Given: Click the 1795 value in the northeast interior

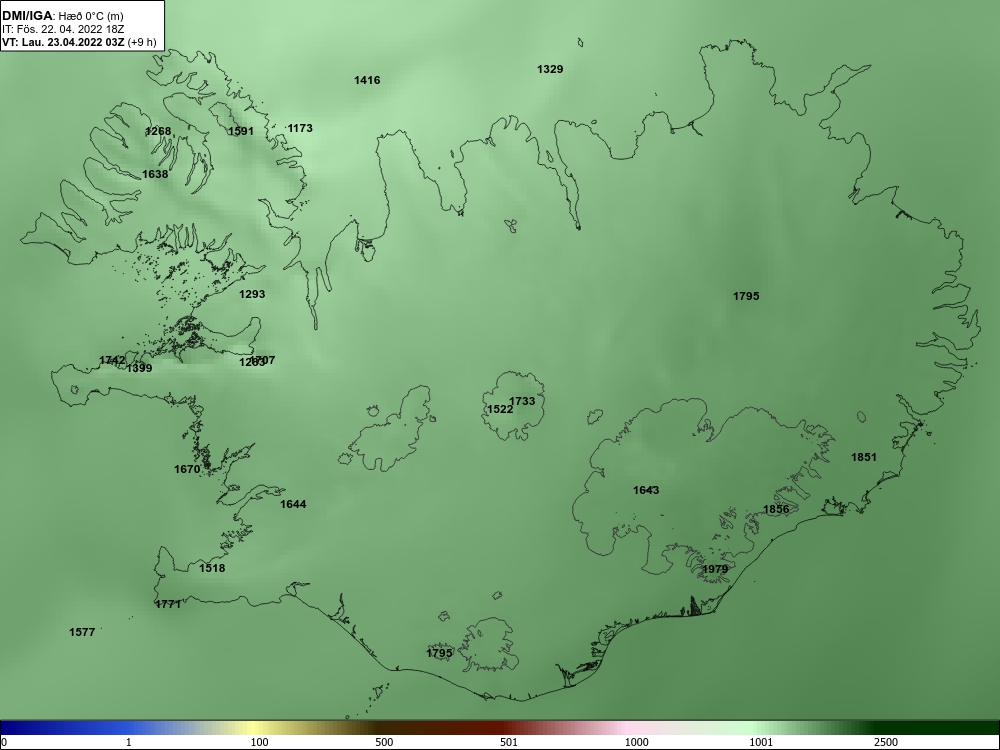Looking at the screenshot, I should click(746, 296).
